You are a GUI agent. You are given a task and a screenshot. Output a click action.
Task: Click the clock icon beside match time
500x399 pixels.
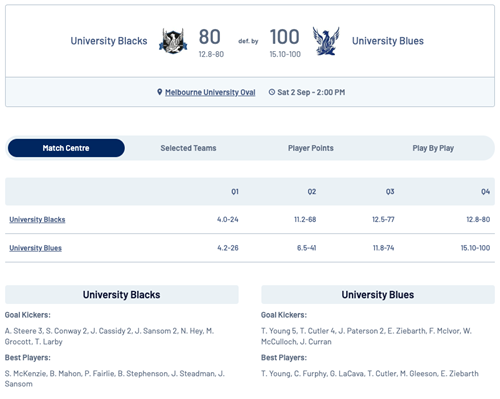272,92
